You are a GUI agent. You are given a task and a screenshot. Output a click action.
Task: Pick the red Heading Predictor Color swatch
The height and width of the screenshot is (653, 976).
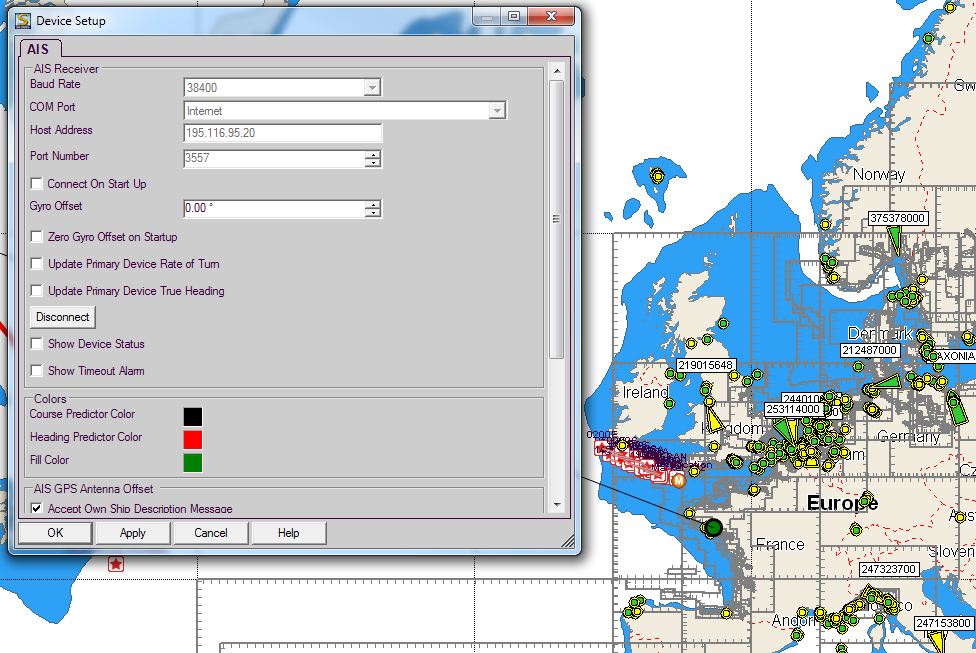pyautogui.click(x=193, y=439)
